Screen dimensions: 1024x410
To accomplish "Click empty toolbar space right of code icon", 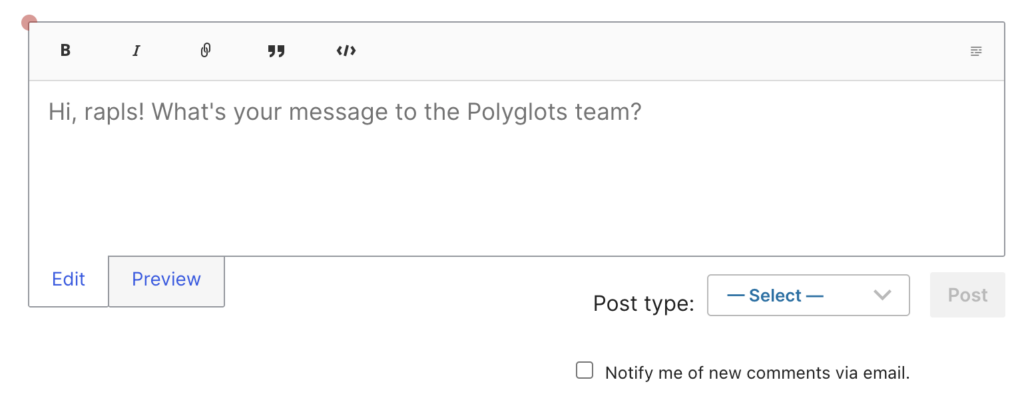I will tap(650, 51).
